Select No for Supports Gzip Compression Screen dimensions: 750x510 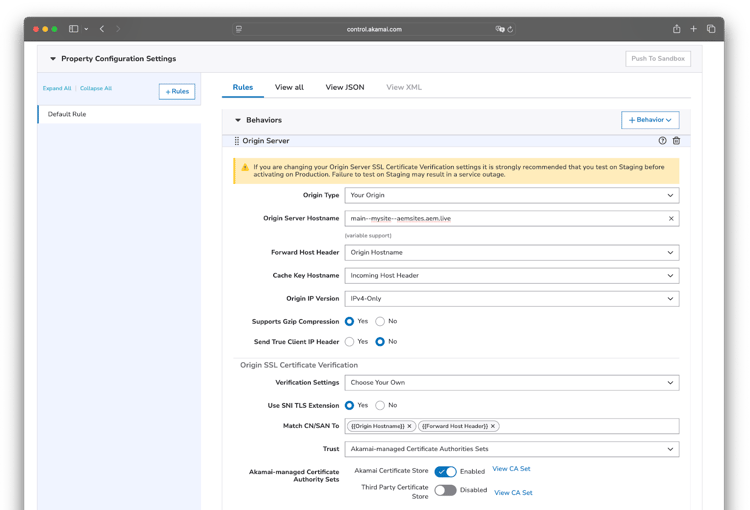tap(380, 322)
